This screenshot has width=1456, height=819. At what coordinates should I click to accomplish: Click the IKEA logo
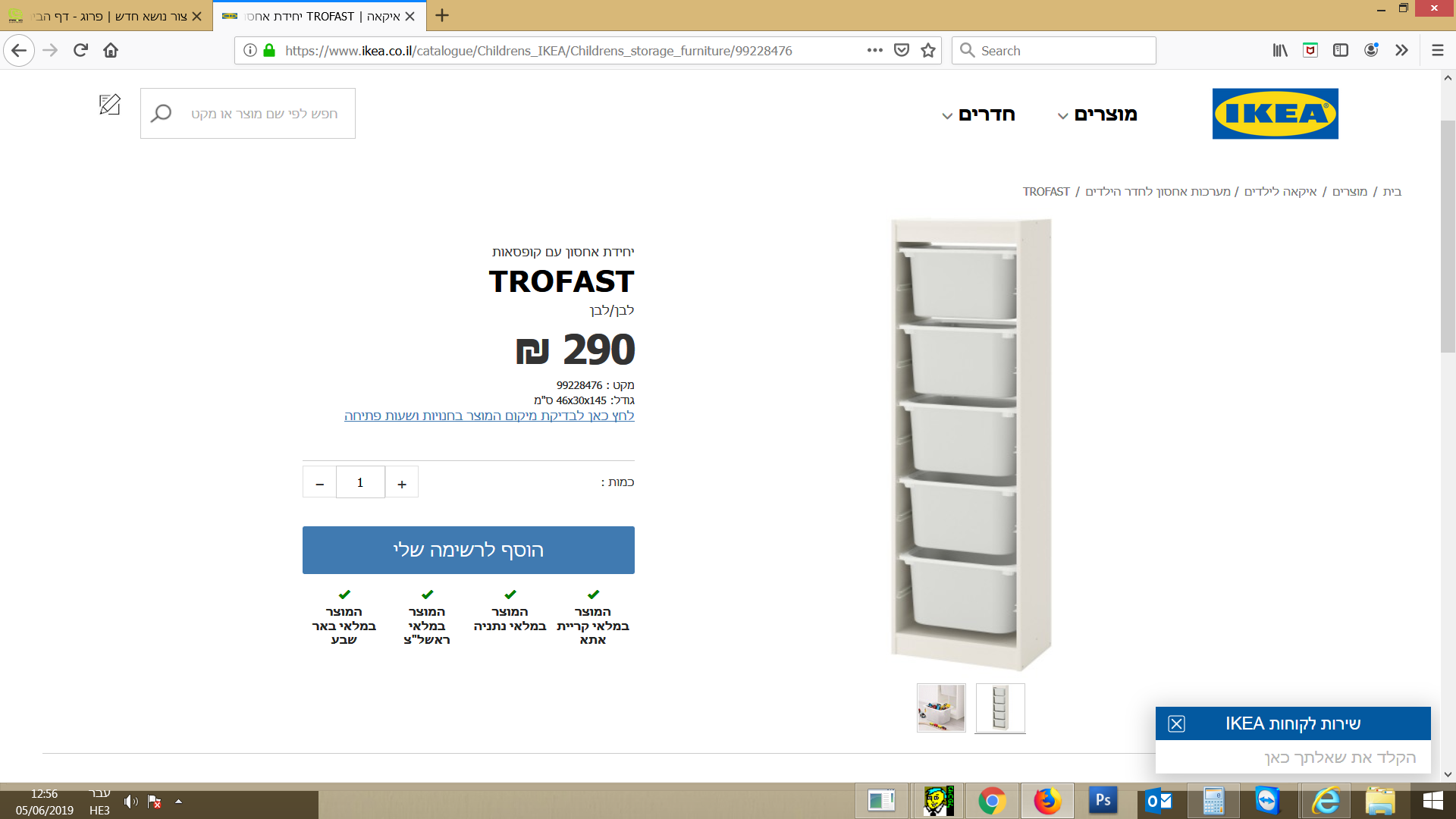(x=1275, y=114)
